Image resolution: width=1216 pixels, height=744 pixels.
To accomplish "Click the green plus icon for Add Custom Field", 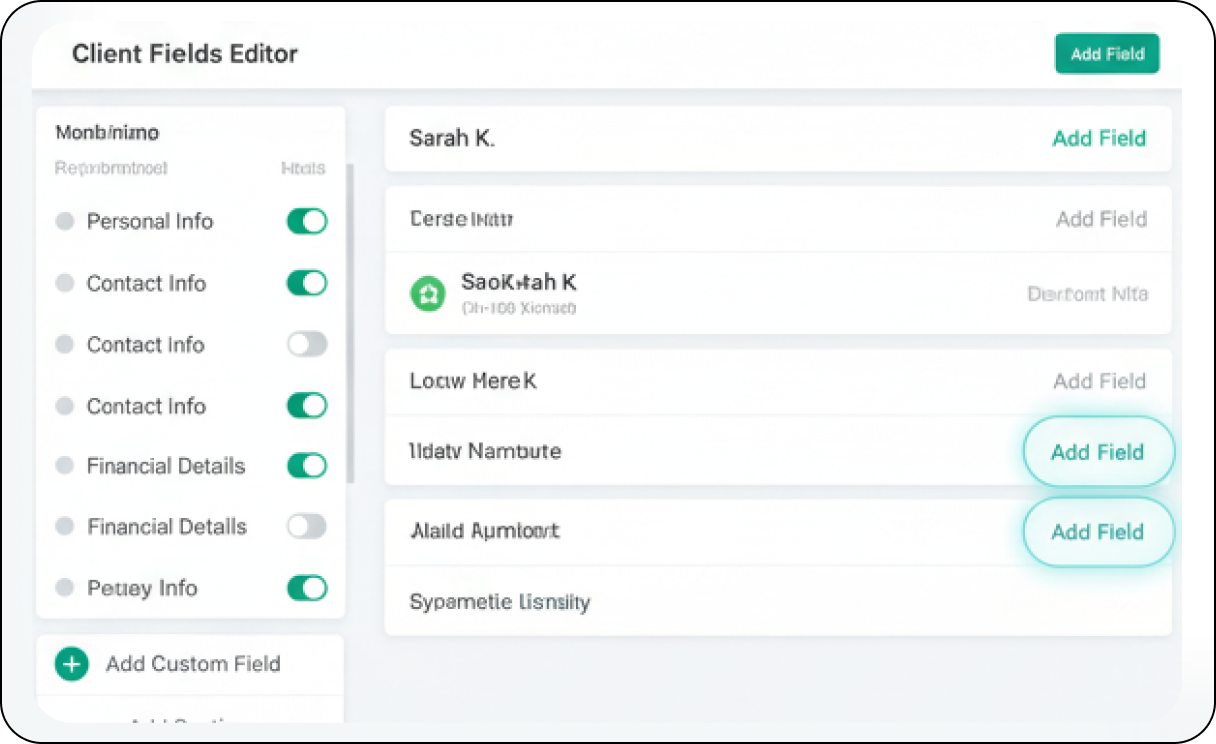I will (x=71, y=664).
